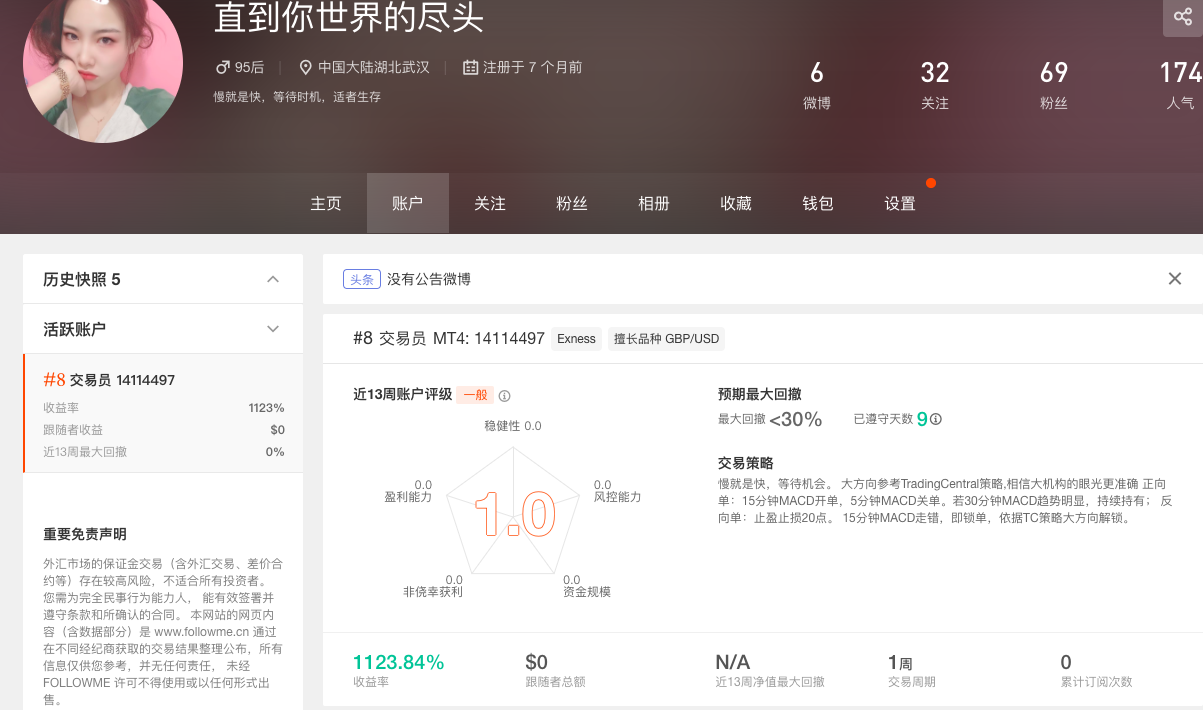
Task: Click the 1123.84% 收益率 value
Action: point(398,662)
